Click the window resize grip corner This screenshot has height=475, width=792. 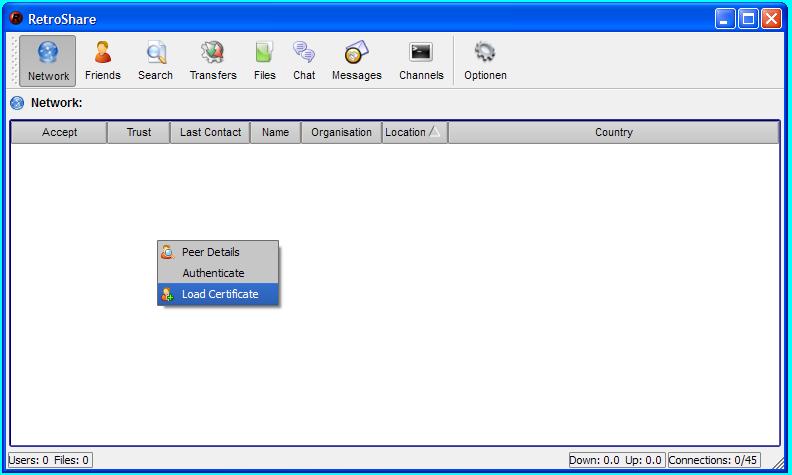click(778, 462)
